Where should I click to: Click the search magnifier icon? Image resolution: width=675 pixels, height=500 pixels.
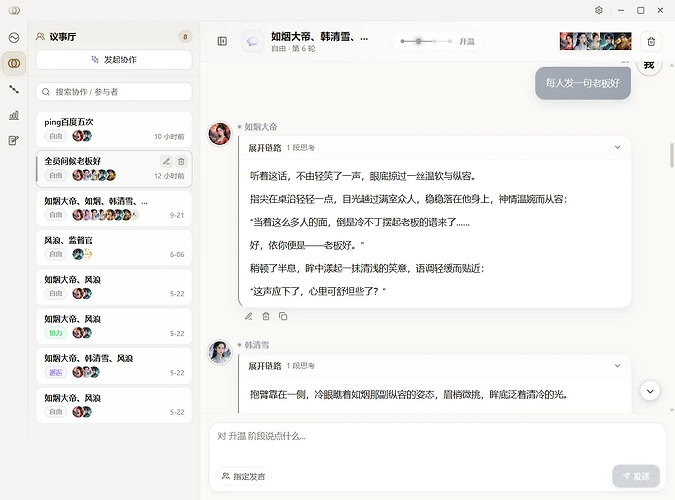click(46, 92)
